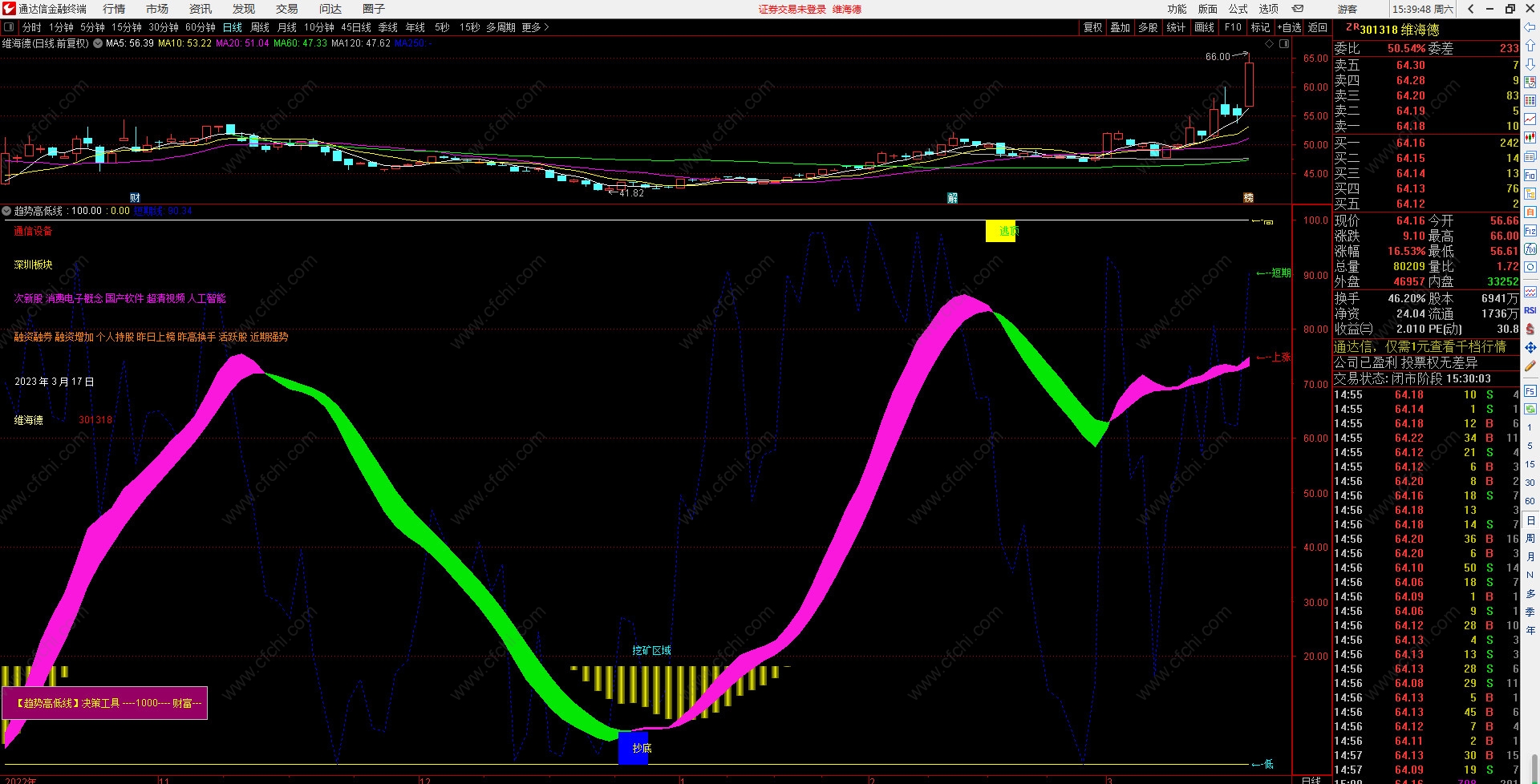Click the back arrow next to the clock
Viewport: 1540px width, 784px height.
click(1470, 9)
